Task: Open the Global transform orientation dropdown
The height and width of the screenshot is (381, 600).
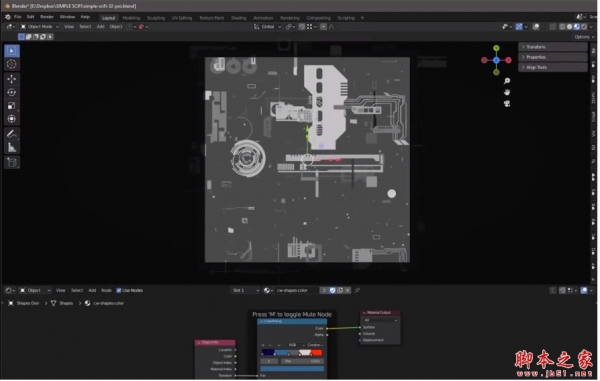Action: 267,27
